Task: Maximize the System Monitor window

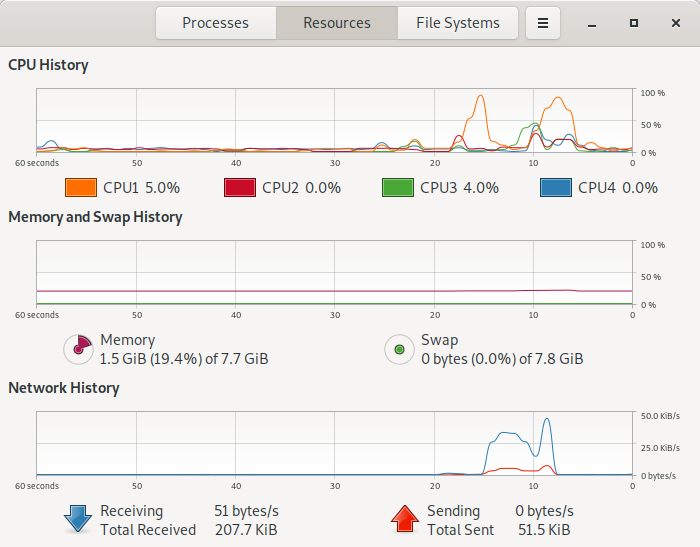Action: (633, 23)
